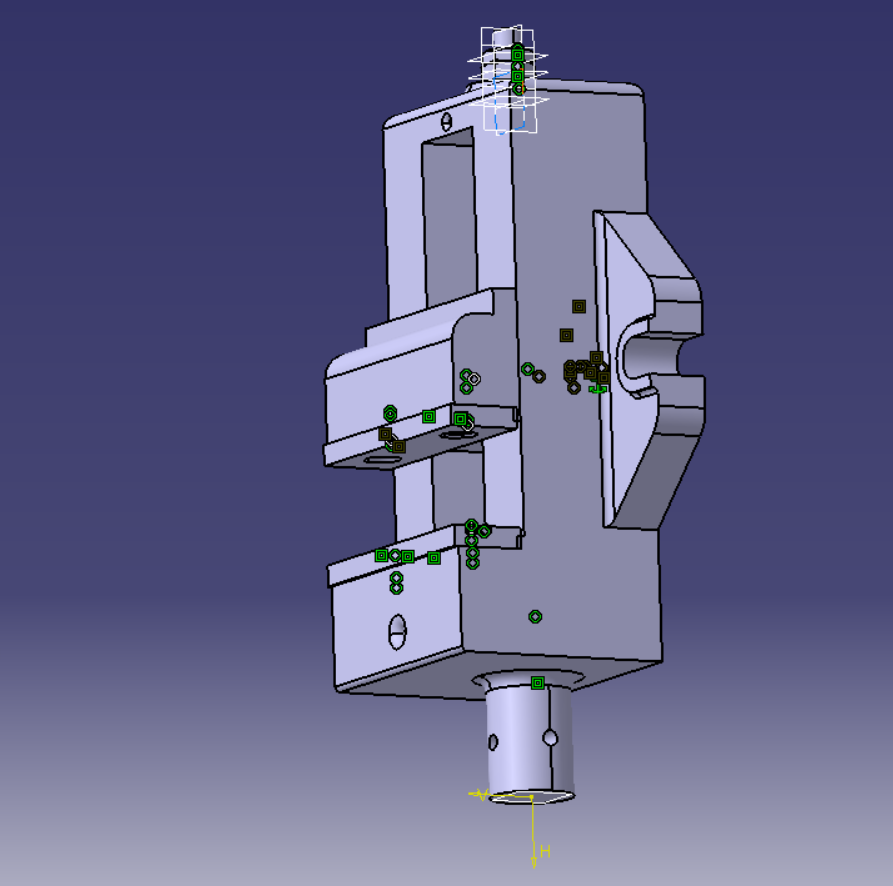The image size is (893, 886).
Task: Select the green contact constraint on shaft collar
Action: coord(537,683)
